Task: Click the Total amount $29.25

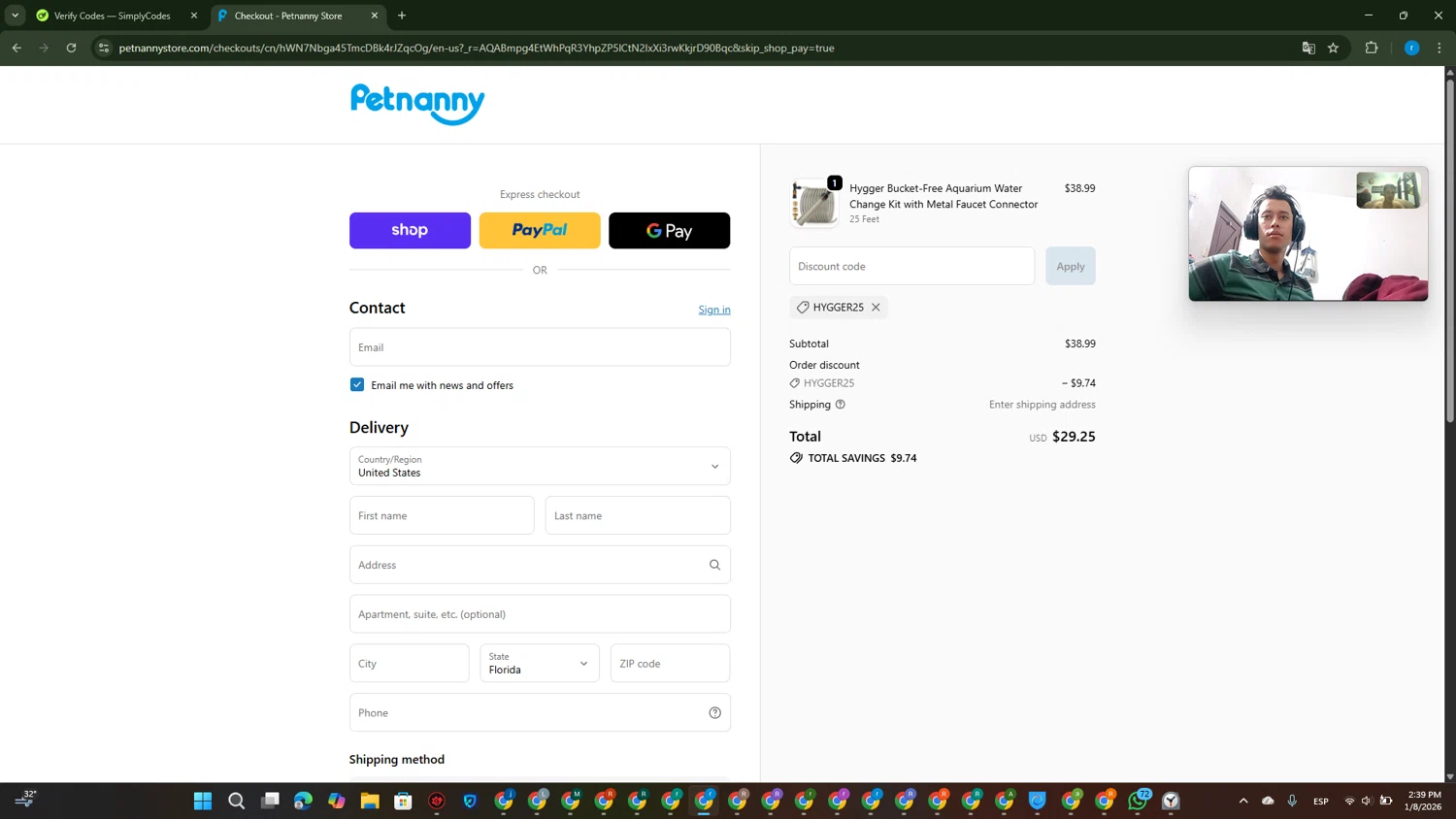Action: point(1074,437)
